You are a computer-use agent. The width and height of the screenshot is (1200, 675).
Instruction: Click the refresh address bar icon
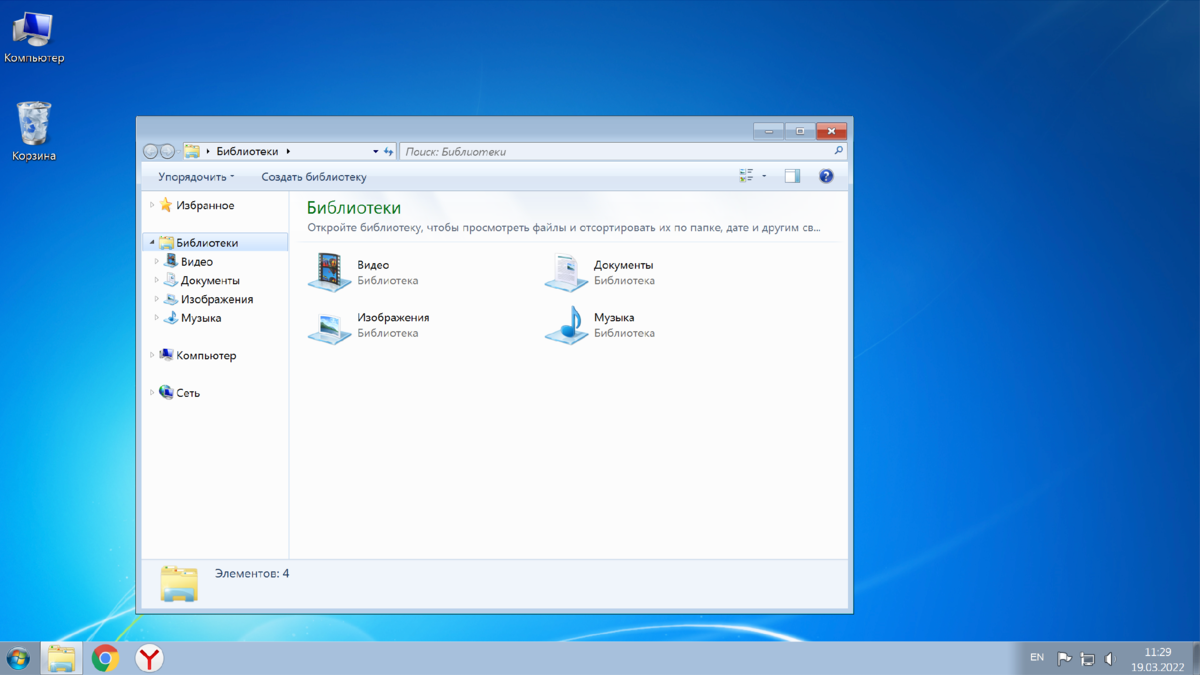point(389,151)
